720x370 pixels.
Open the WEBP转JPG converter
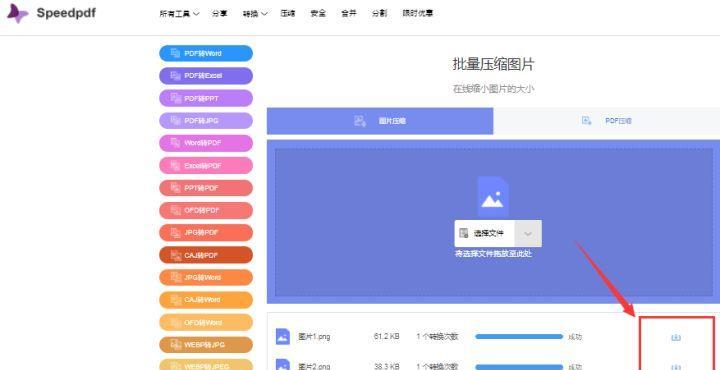206,344
